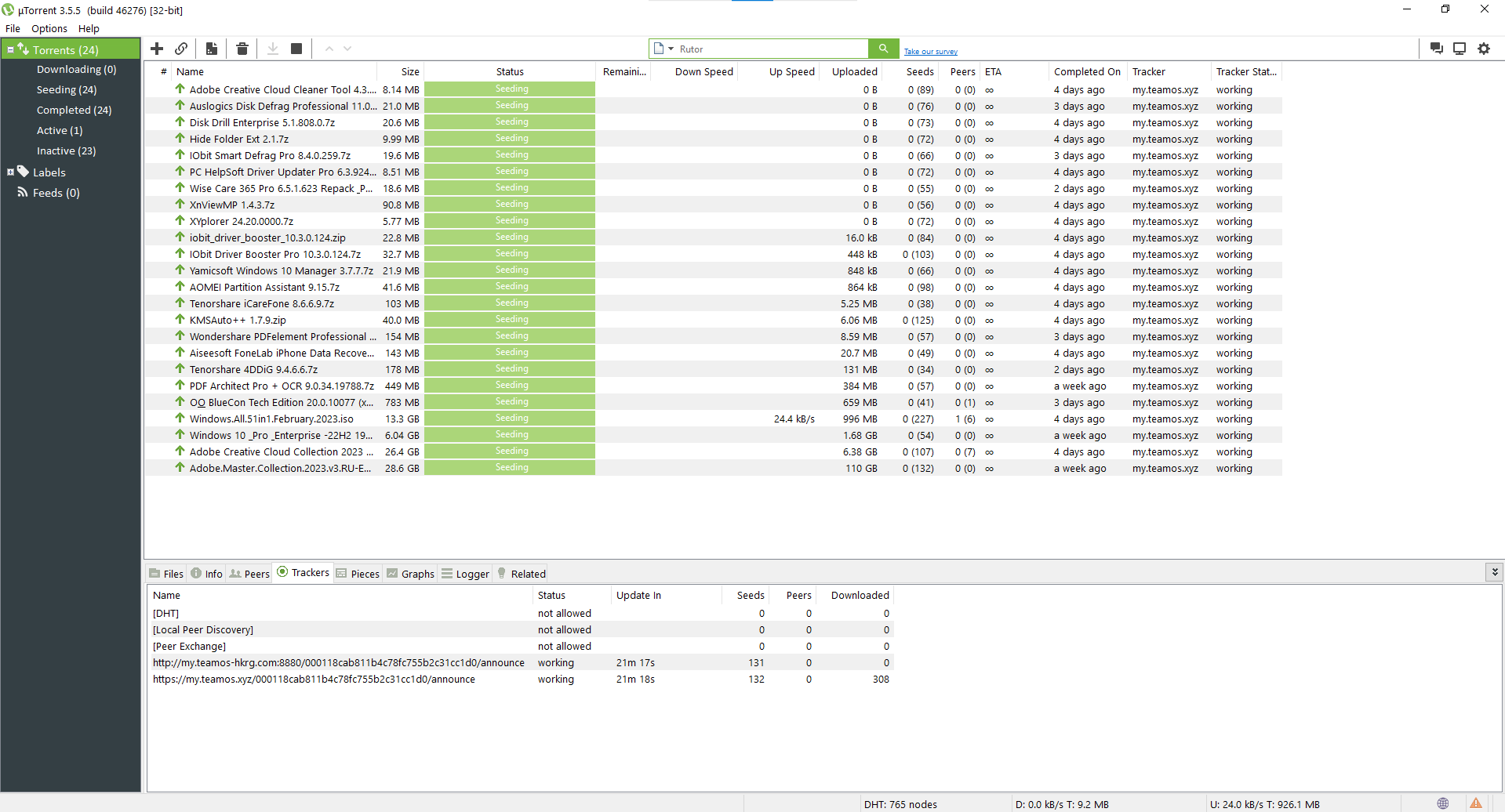Click seeding arrow icon of XnViewMP row
The width and height of the screenshot is (1505, 812).
tap(180, 204)
